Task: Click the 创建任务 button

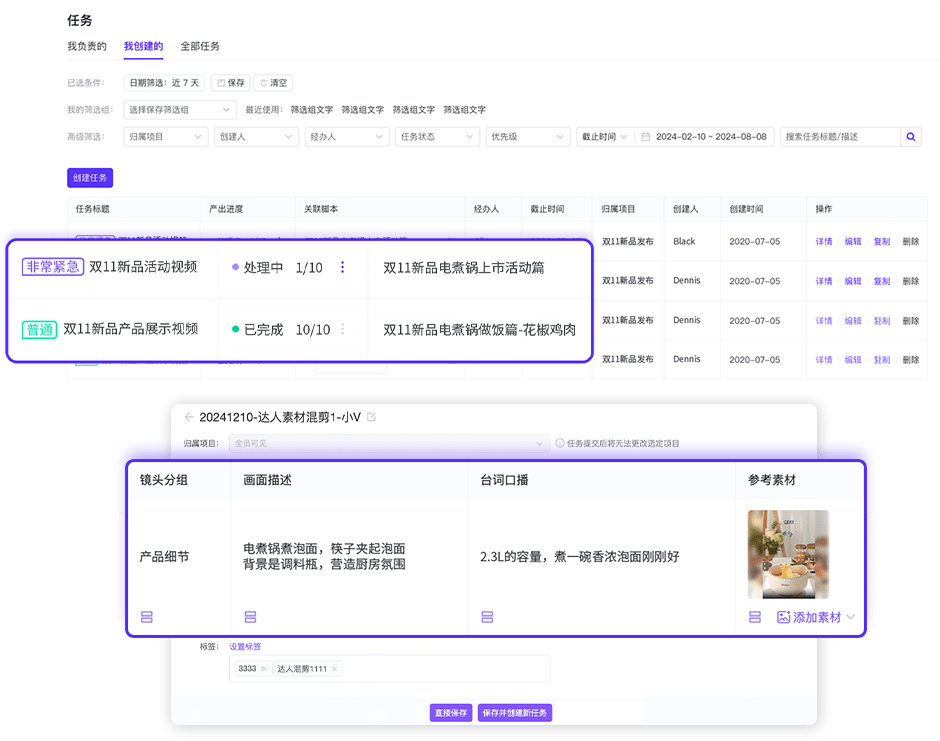Action: point(90,178)
